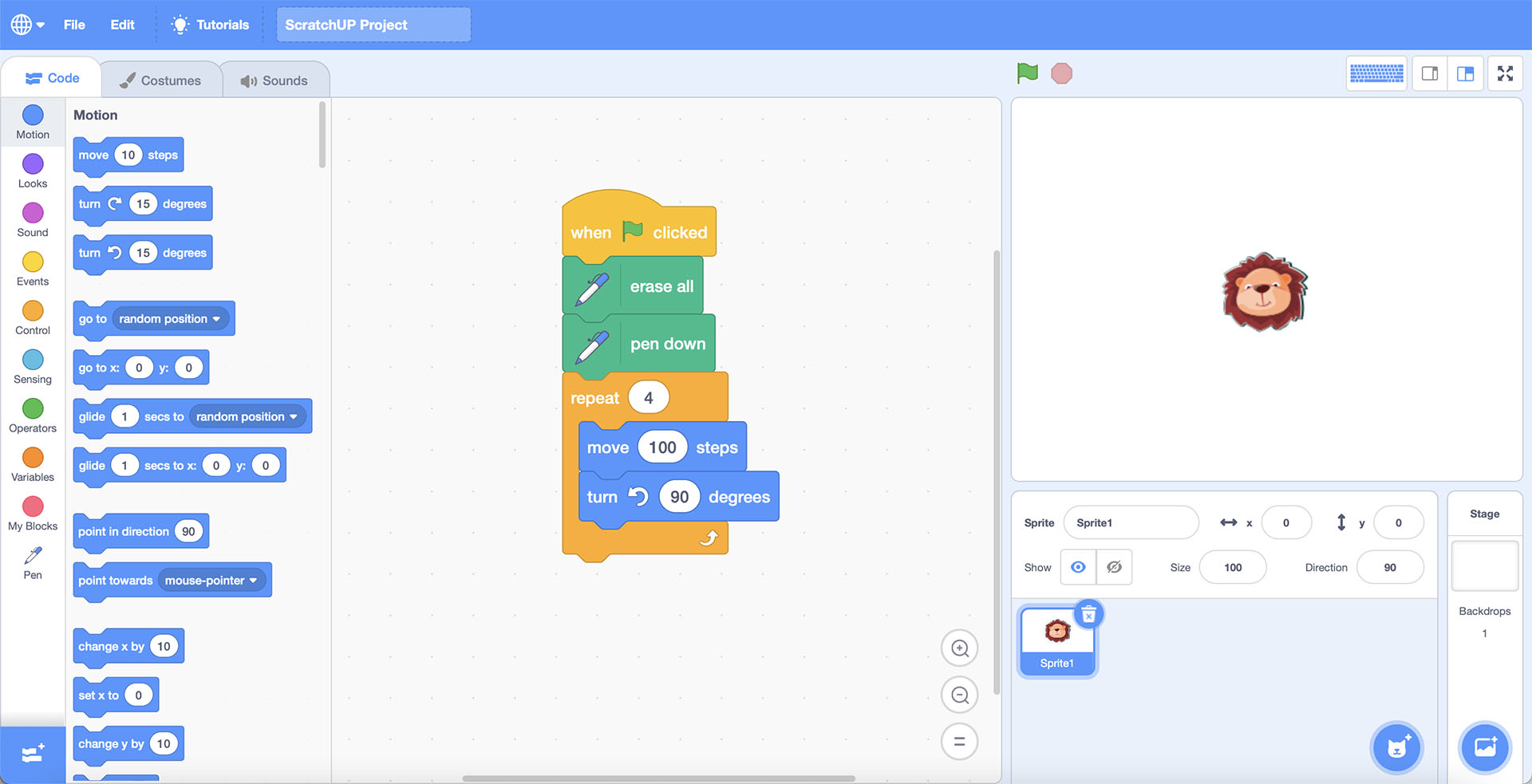1532x784 pixels.
Task: Select the Pen block category
Action: [x=33, y=562]
